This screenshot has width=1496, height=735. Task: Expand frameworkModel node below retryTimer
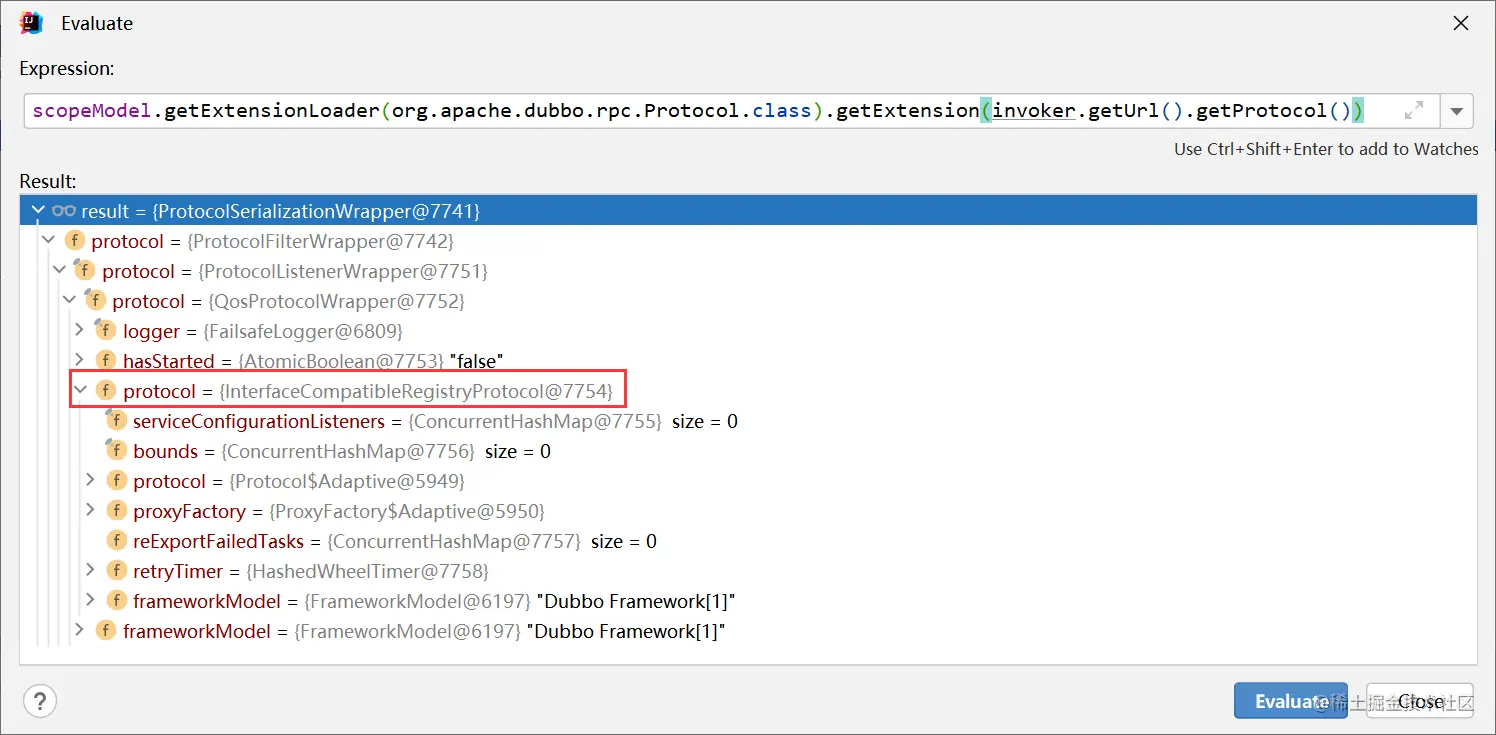pyautogui.click(x=89, y=601)
